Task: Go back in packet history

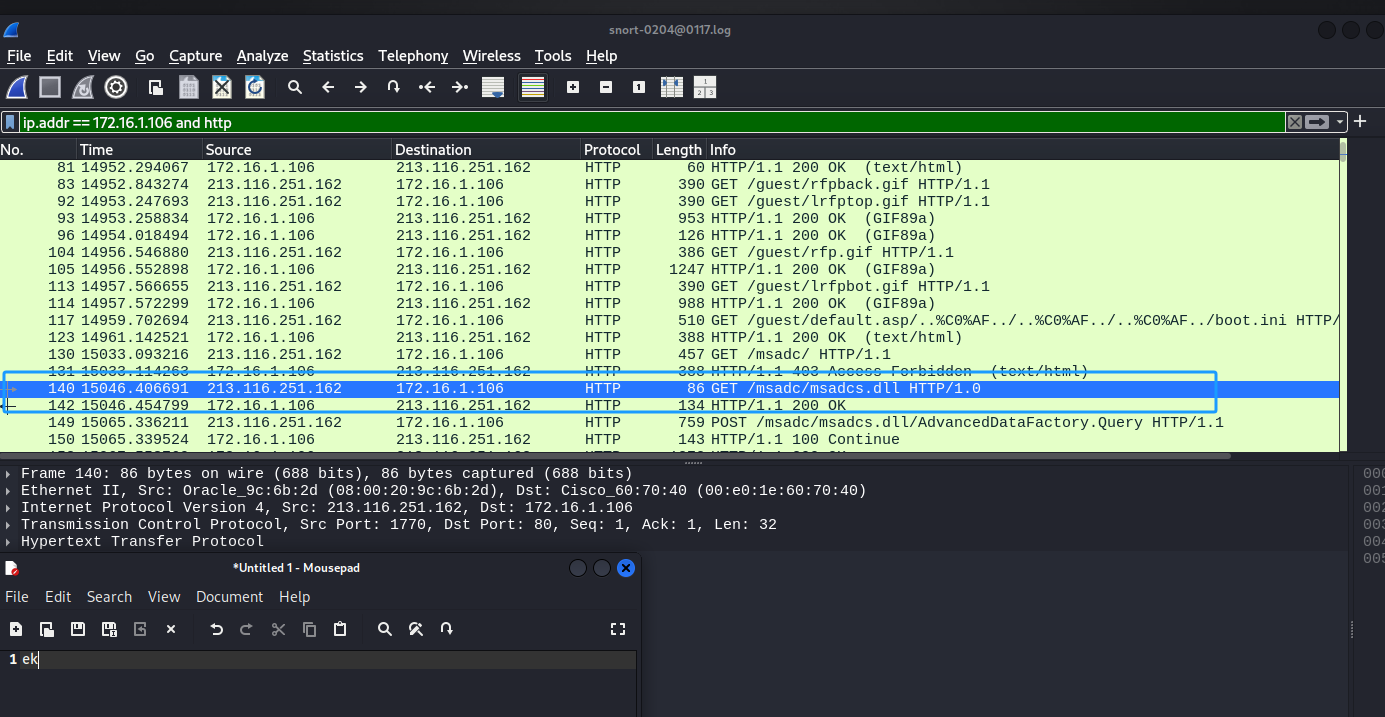Action: [328, 87]
